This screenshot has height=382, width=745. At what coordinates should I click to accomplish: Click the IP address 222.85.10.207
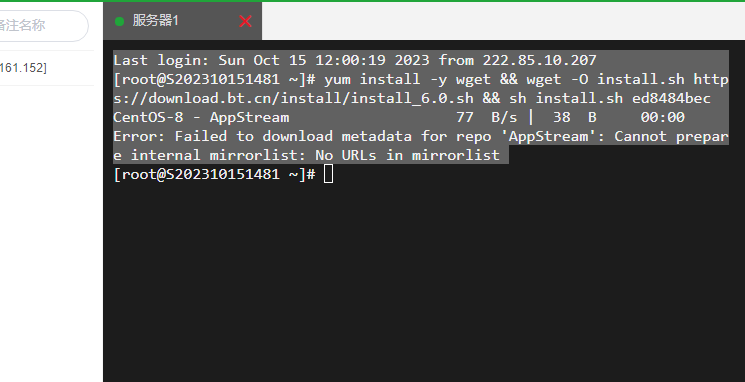click(x=539, y=60)
